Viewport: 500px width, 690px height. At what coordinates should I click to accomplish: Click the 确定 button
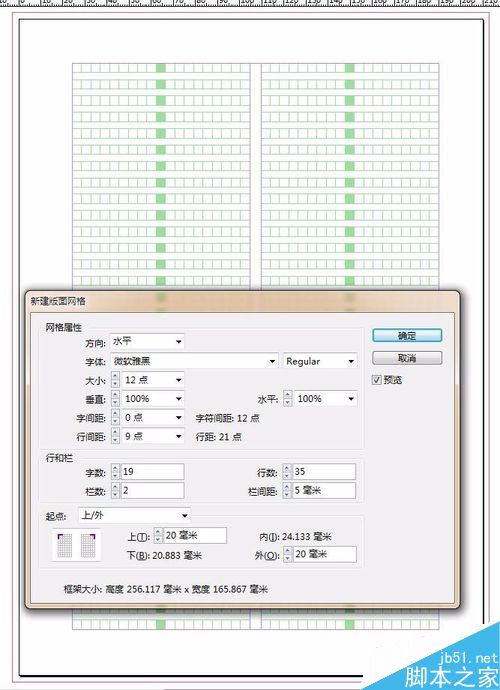pyautogui.click(x=407, y=336)
